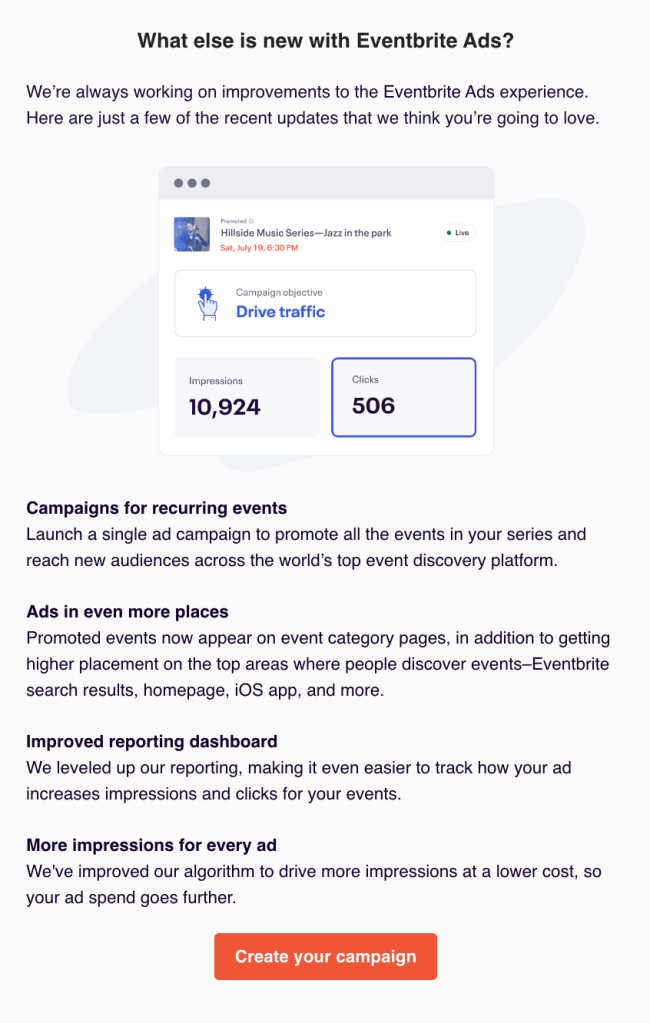Screen dimensions: 650x1023
Task: Click the green dot in Live badge
Action: 449,233
